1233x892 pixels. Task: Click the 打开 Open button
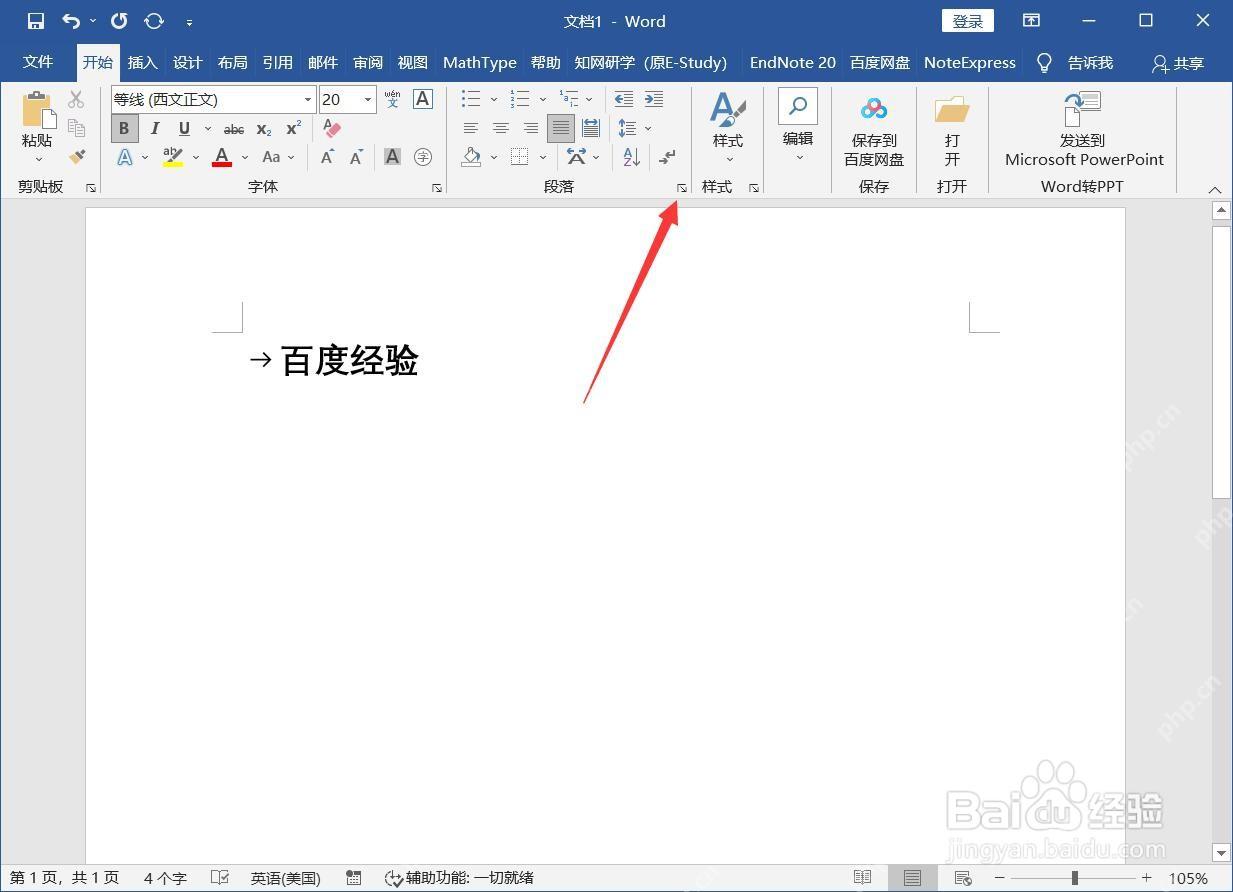[x=952, y=130]
